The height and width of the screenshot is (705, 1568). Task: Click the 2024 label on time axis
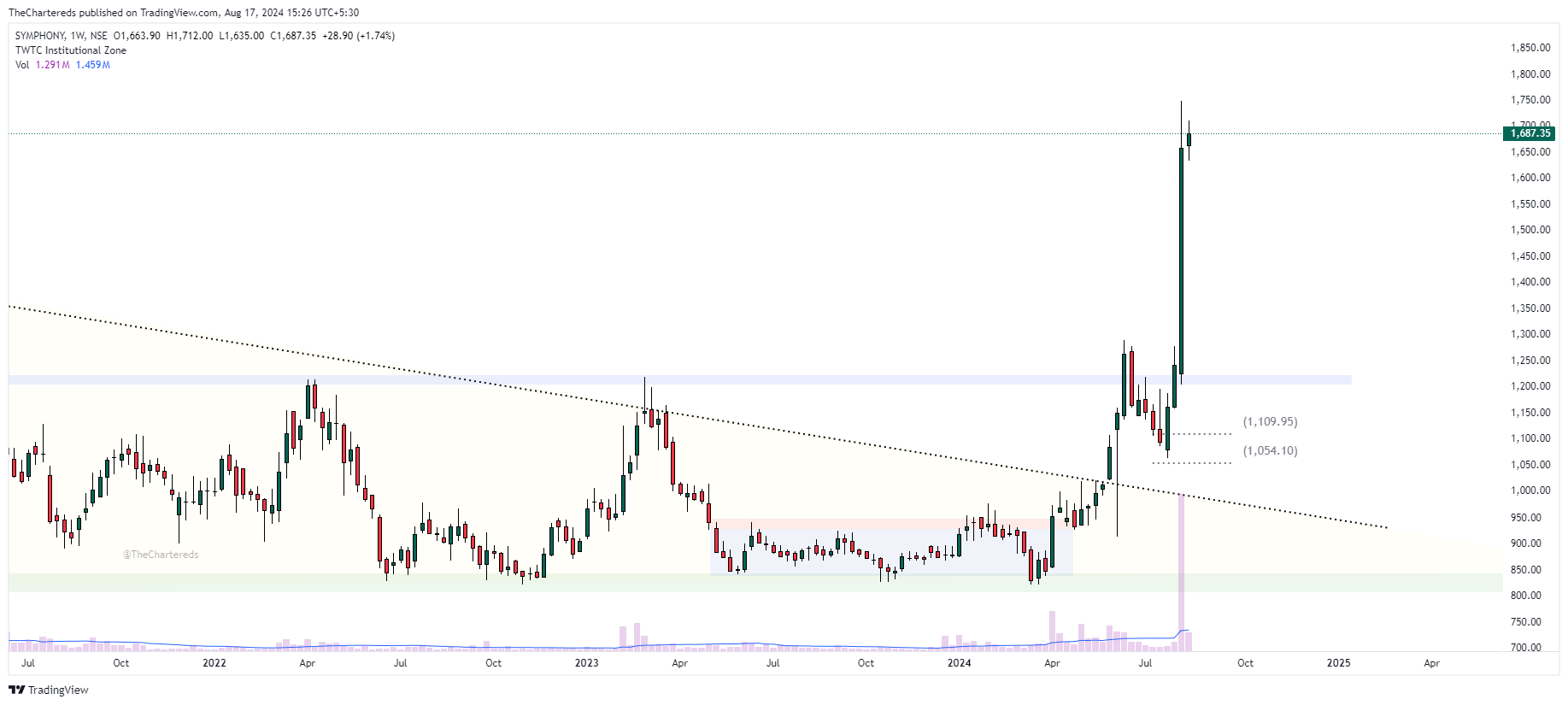[960, 663]
